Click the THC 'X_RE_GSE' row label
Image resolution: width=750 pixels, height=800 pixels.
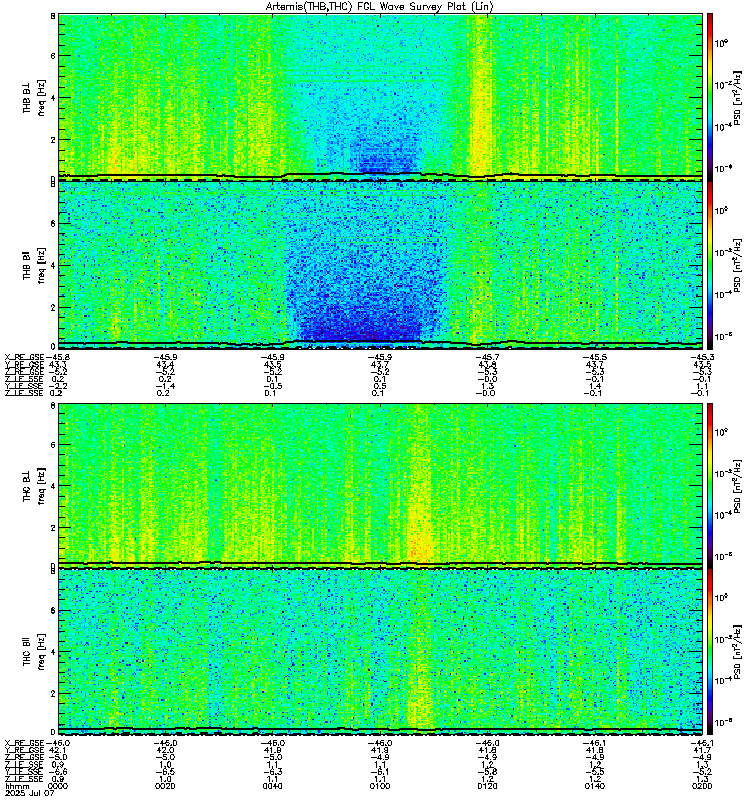click(24, 743)
